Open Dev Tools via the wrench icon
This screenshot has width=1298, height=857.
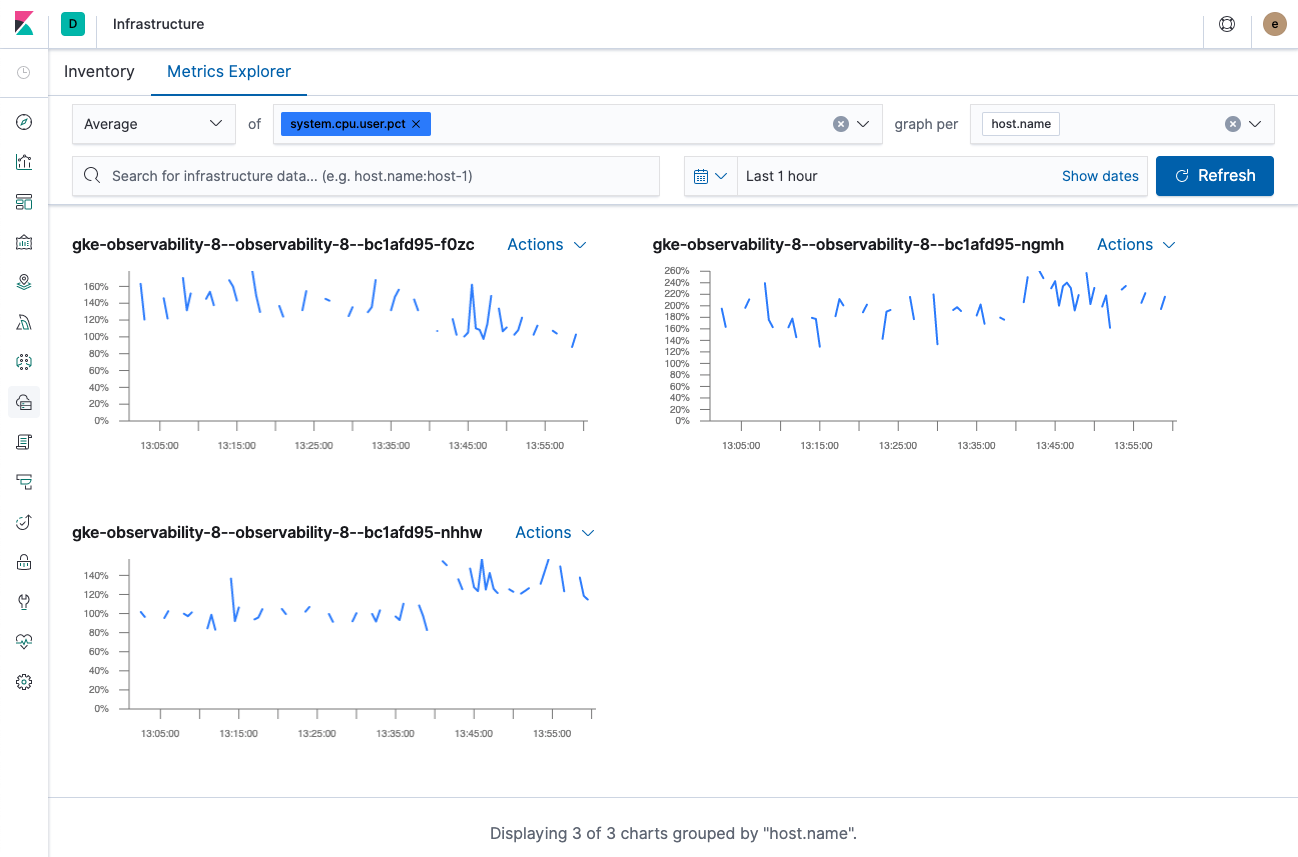tap(24, 601)
